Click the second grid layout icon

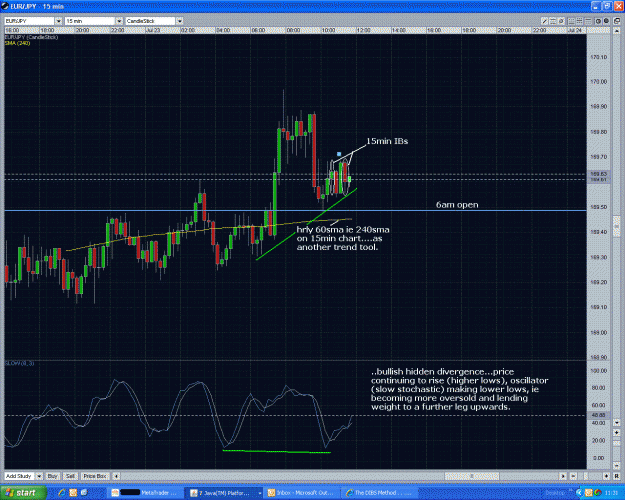(x=580, y=21)
